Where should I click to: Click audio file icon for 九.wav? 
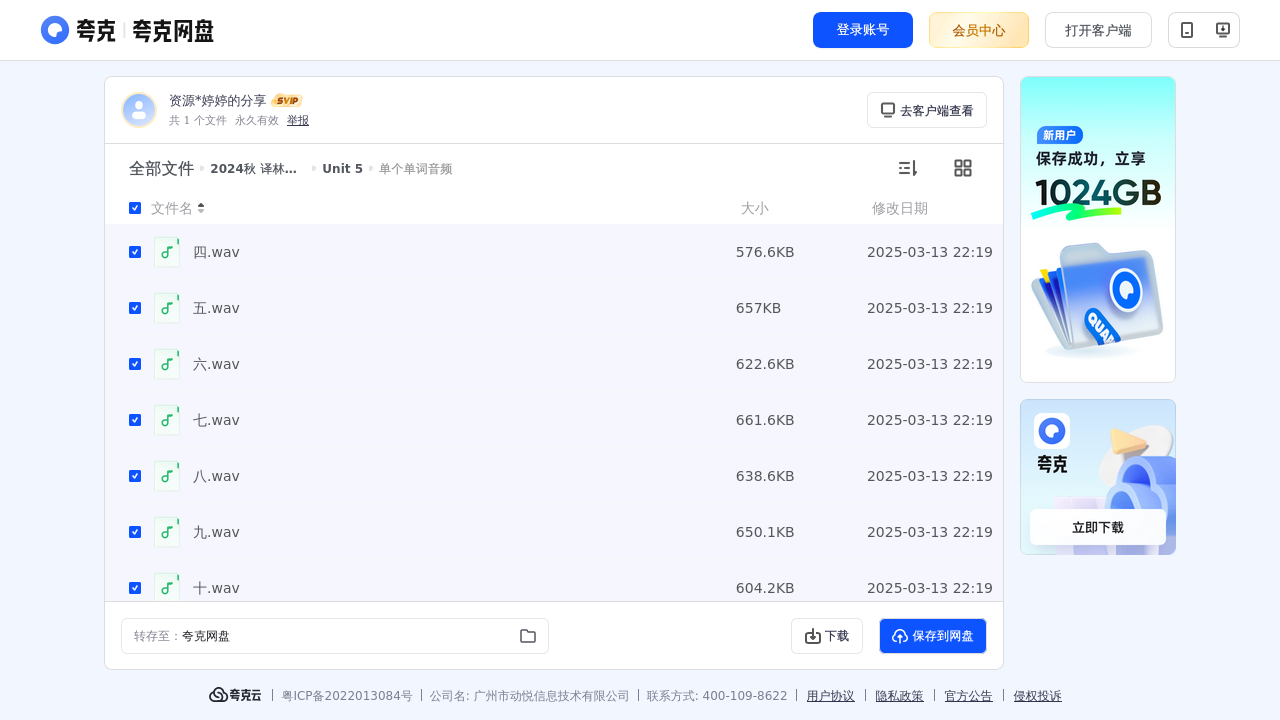(167, 532)
